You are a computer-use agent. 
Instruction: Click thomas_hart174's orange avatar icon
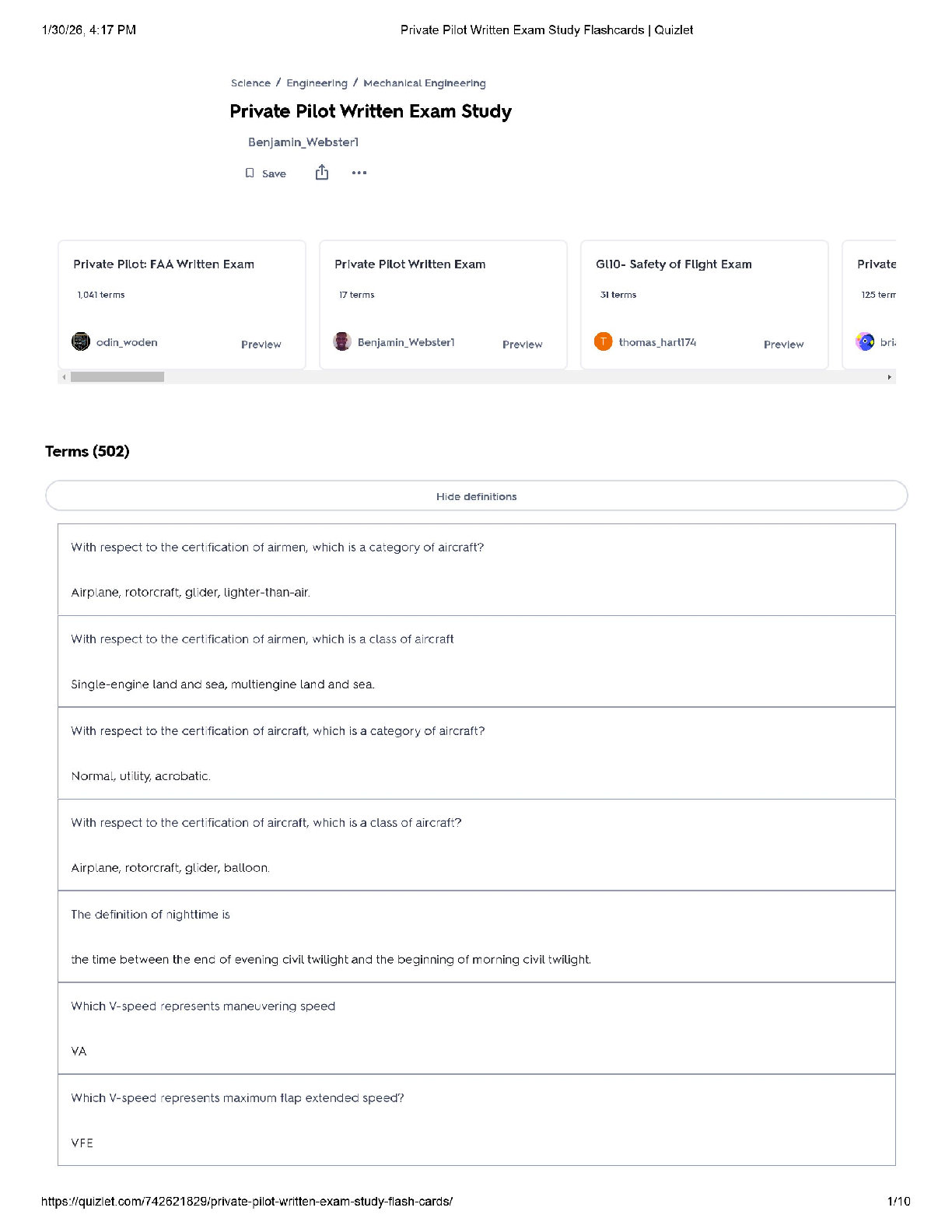pos(604,342)
